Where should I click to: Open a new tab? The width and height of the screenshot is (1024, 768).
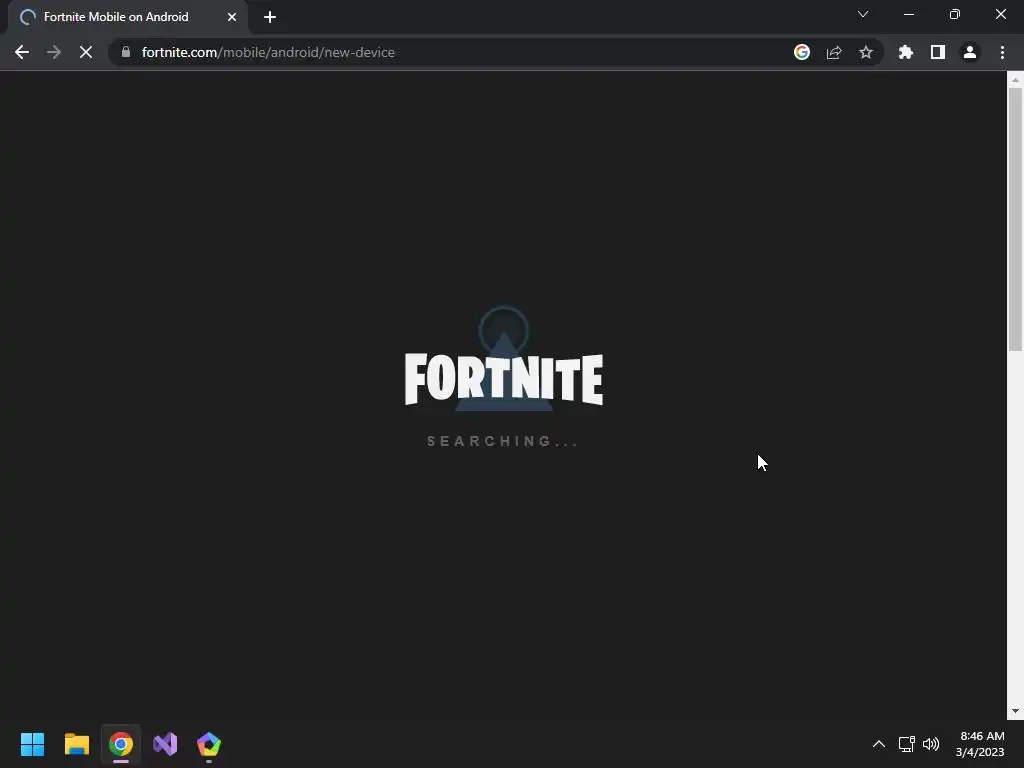pyautogui.click(x=270, y=17)
